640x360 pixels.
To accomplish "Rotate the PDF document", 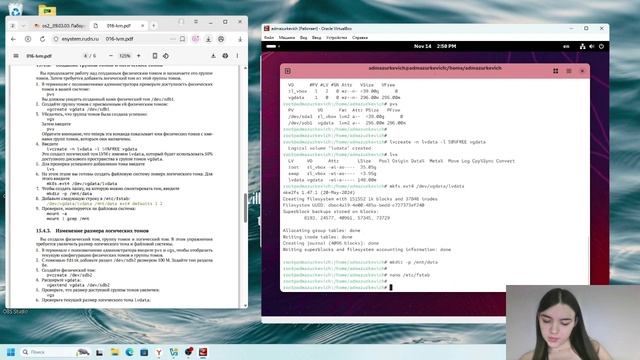I will click(x=166, y=56).
